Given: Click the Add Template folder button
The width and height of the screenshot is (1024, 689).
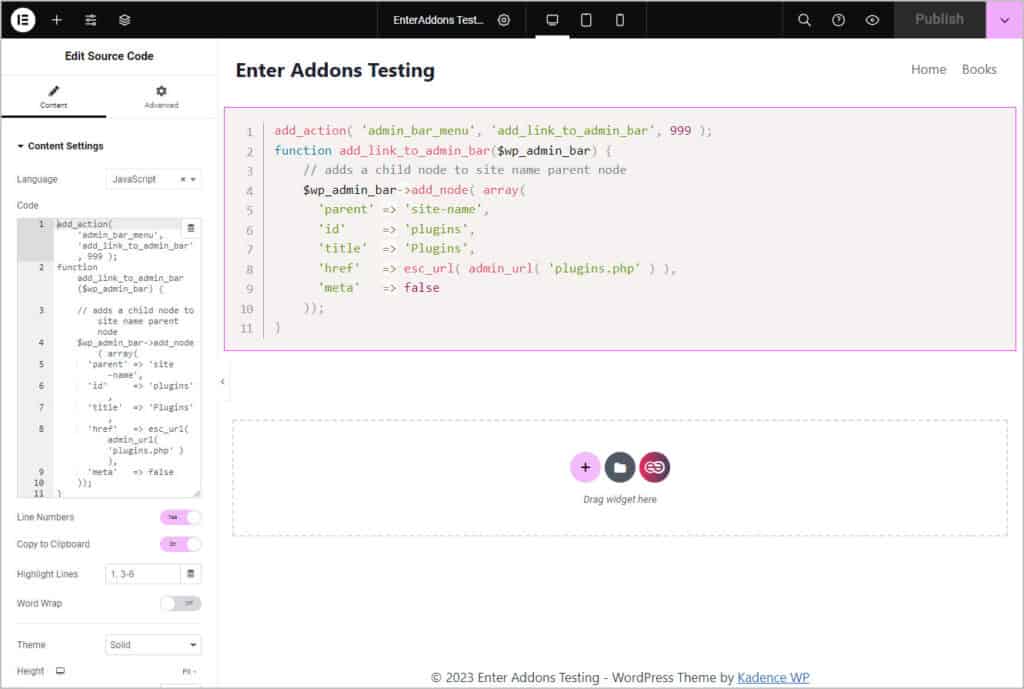Looking at the screenshot, I should coord(620,467).
